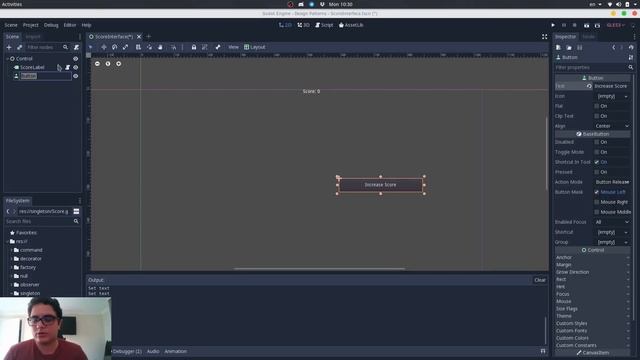Image resolution: width=640 pixels, height=360 pixels.
Task: Revert the Button's Text property to default
Action: [x=589, y=86]
